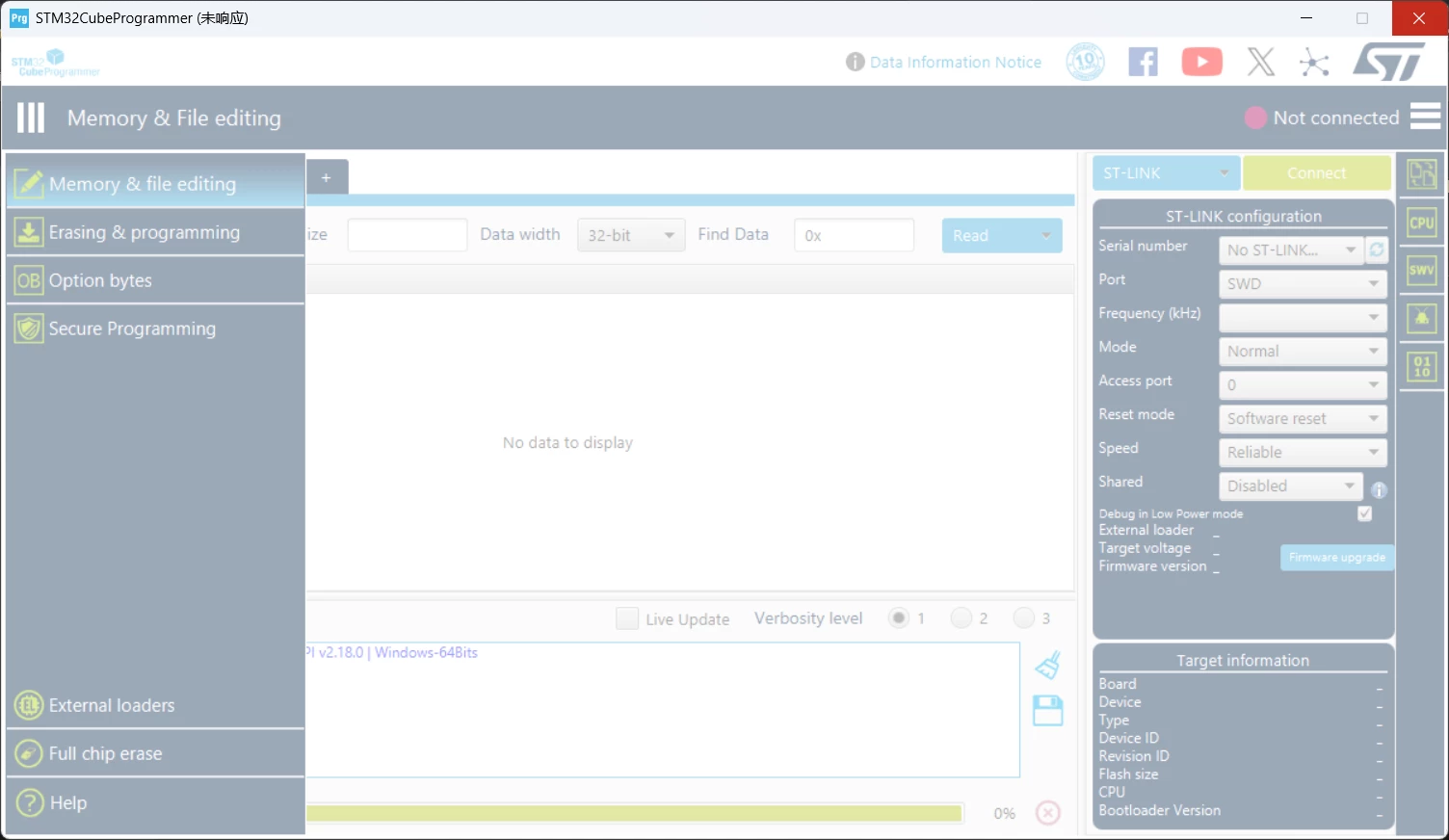Show Shared mode info icon

tap(1379, 490)
